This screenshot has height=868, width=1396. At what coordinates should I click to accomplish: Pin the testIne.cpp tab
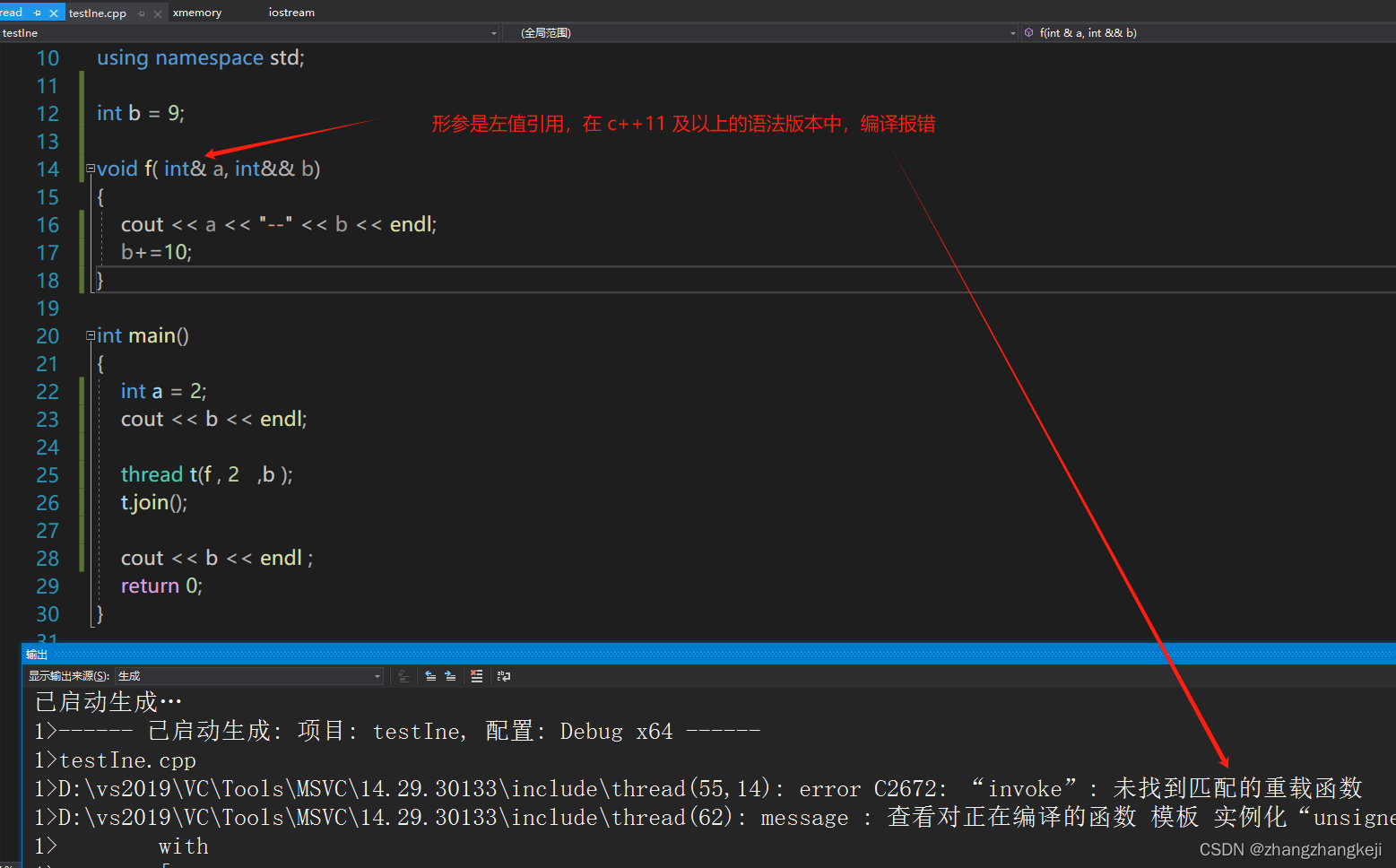coord(142,13)
